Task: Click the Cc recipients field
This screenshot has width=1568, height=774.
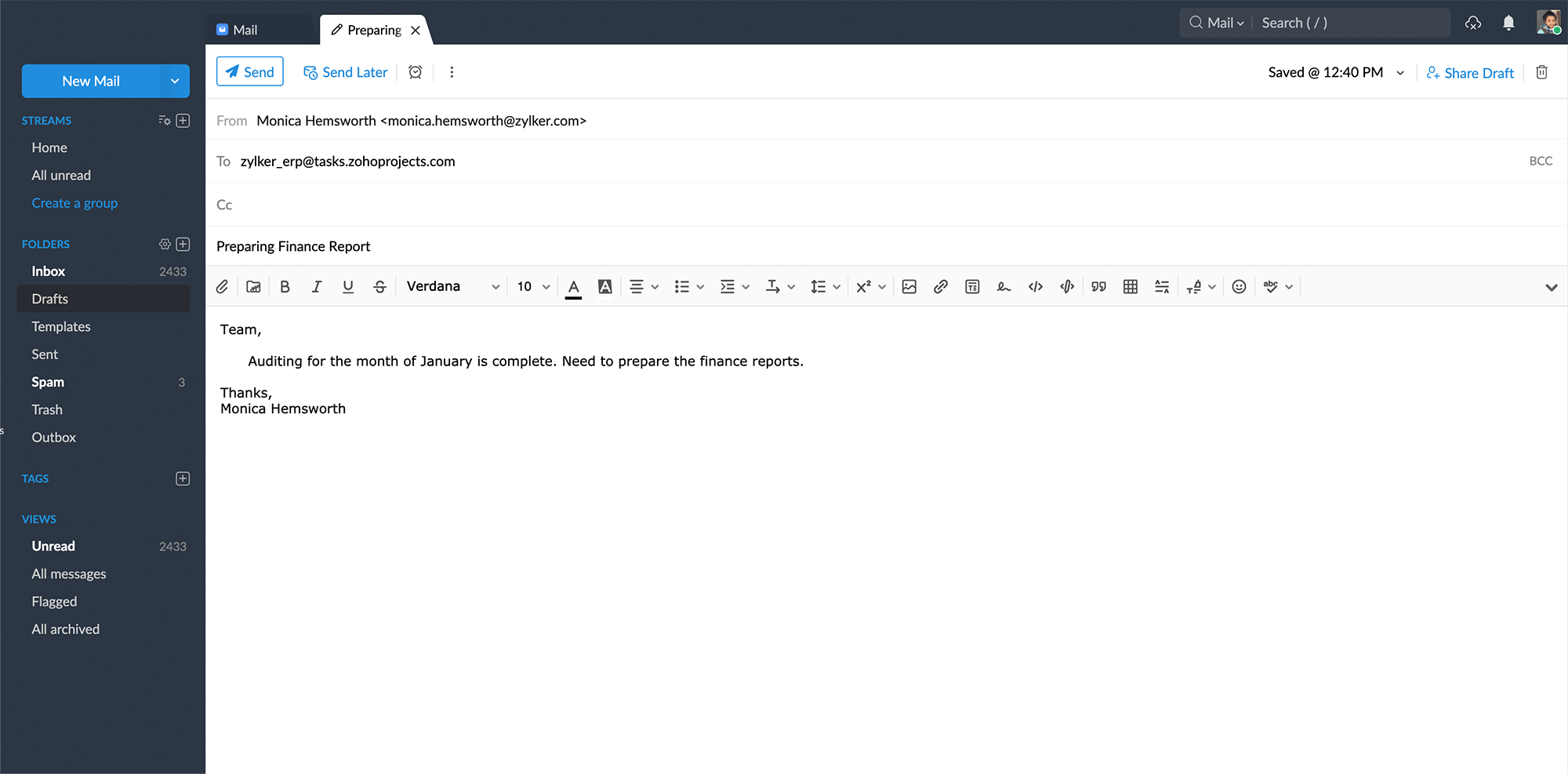Action: click(x=886, y=205)
